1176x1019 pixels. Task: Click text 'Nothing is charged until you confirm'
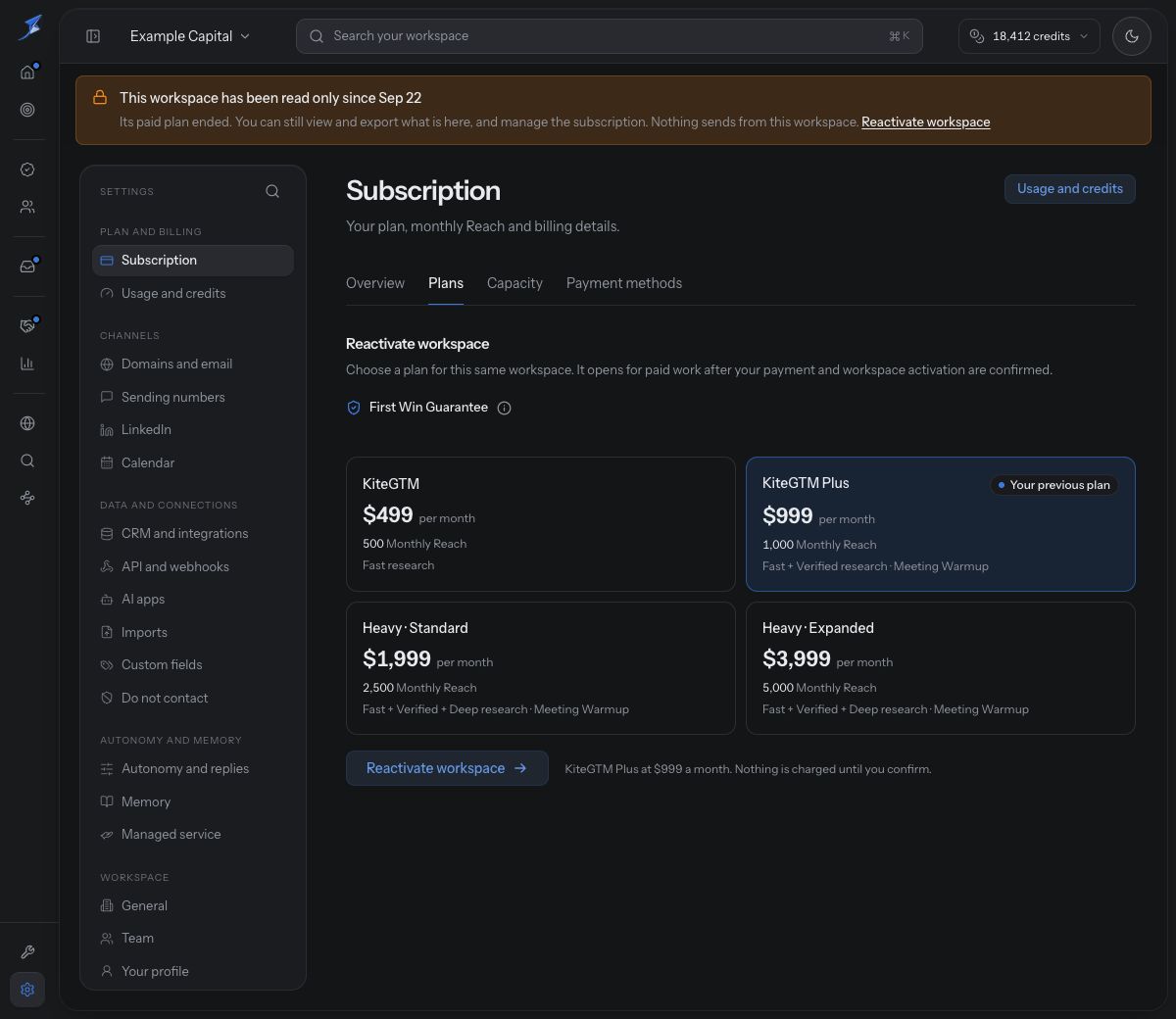(833, 769)
